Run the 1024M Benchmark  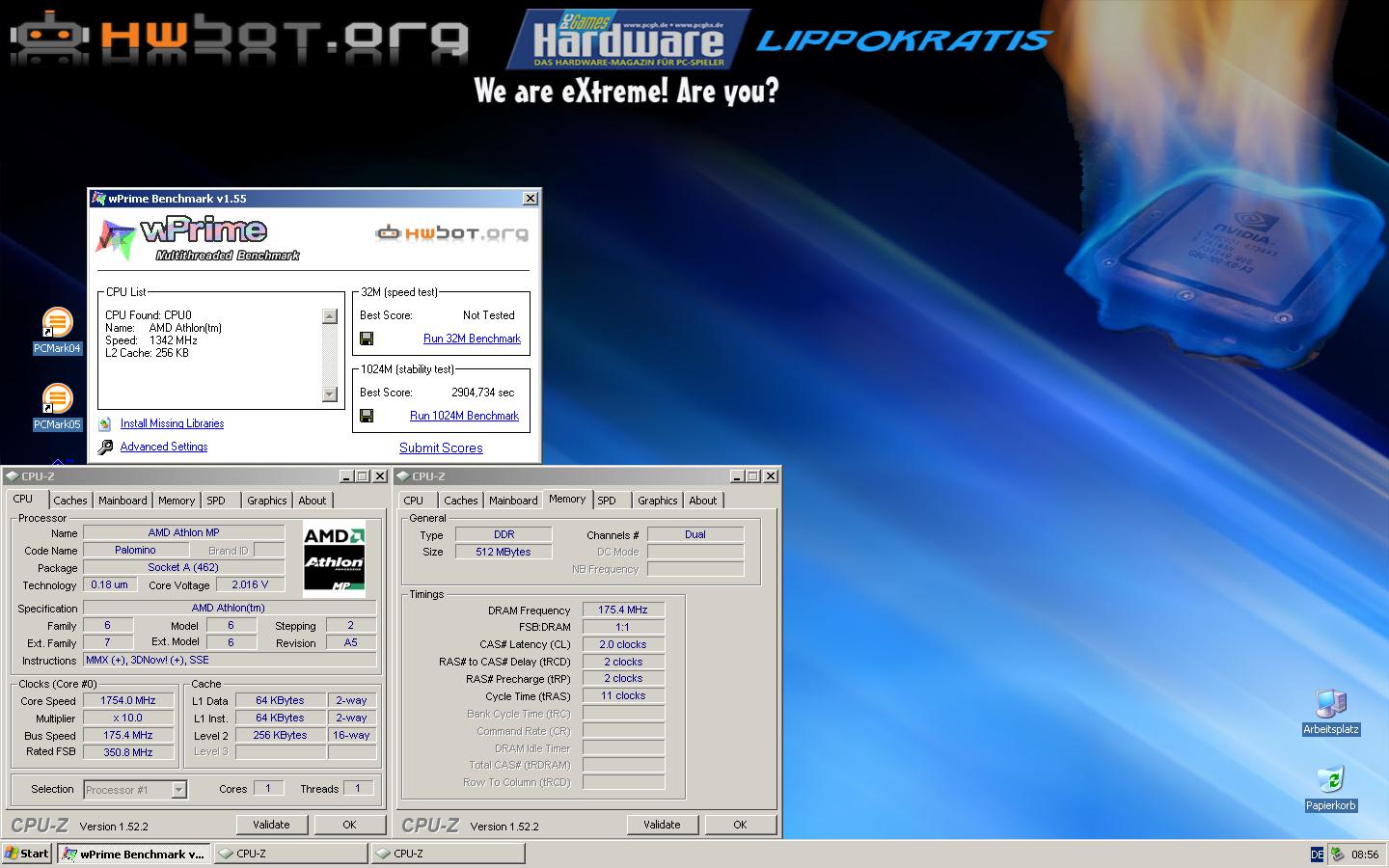(x=464, y=416)
